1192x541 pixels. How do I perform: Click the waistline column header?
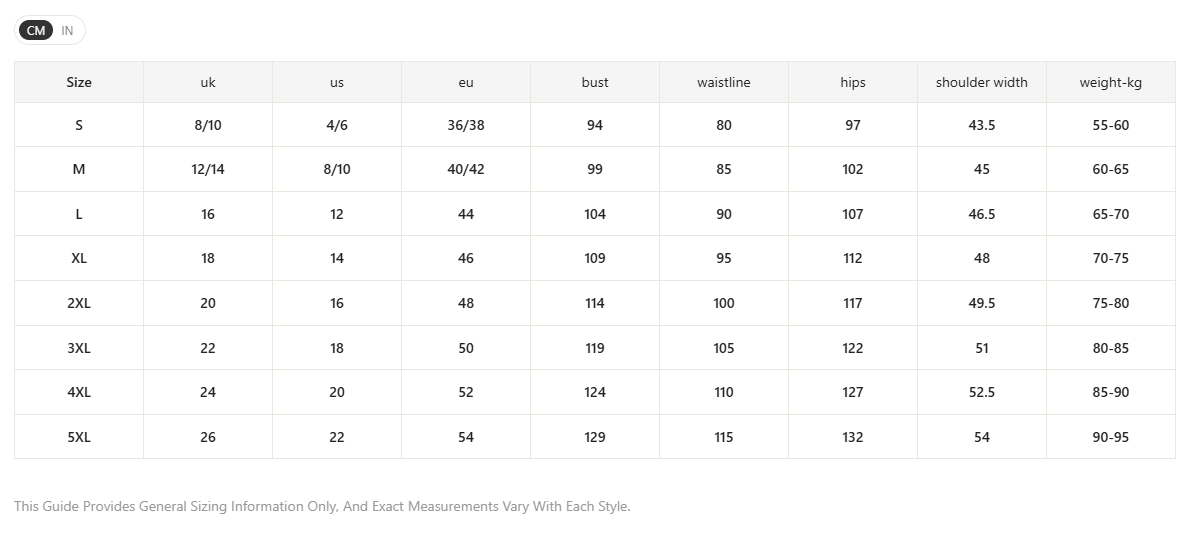click(724, 82)
